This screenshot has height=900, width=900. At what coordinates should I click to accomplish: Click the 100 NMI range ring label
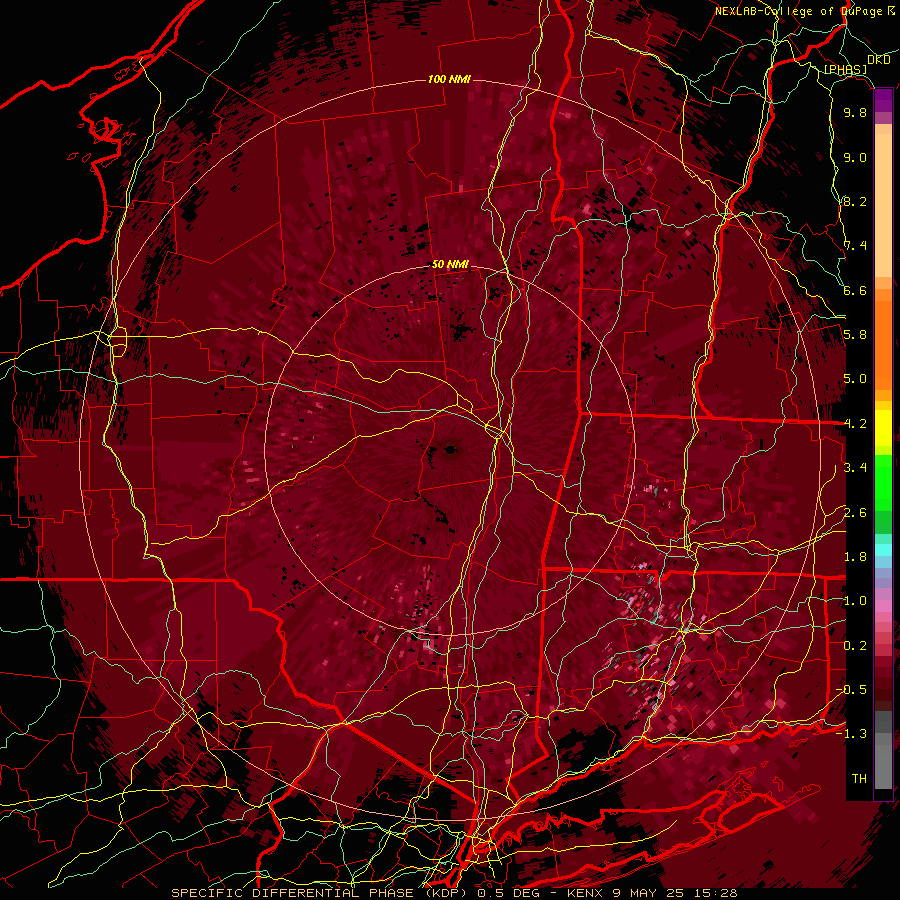(449, 79)
